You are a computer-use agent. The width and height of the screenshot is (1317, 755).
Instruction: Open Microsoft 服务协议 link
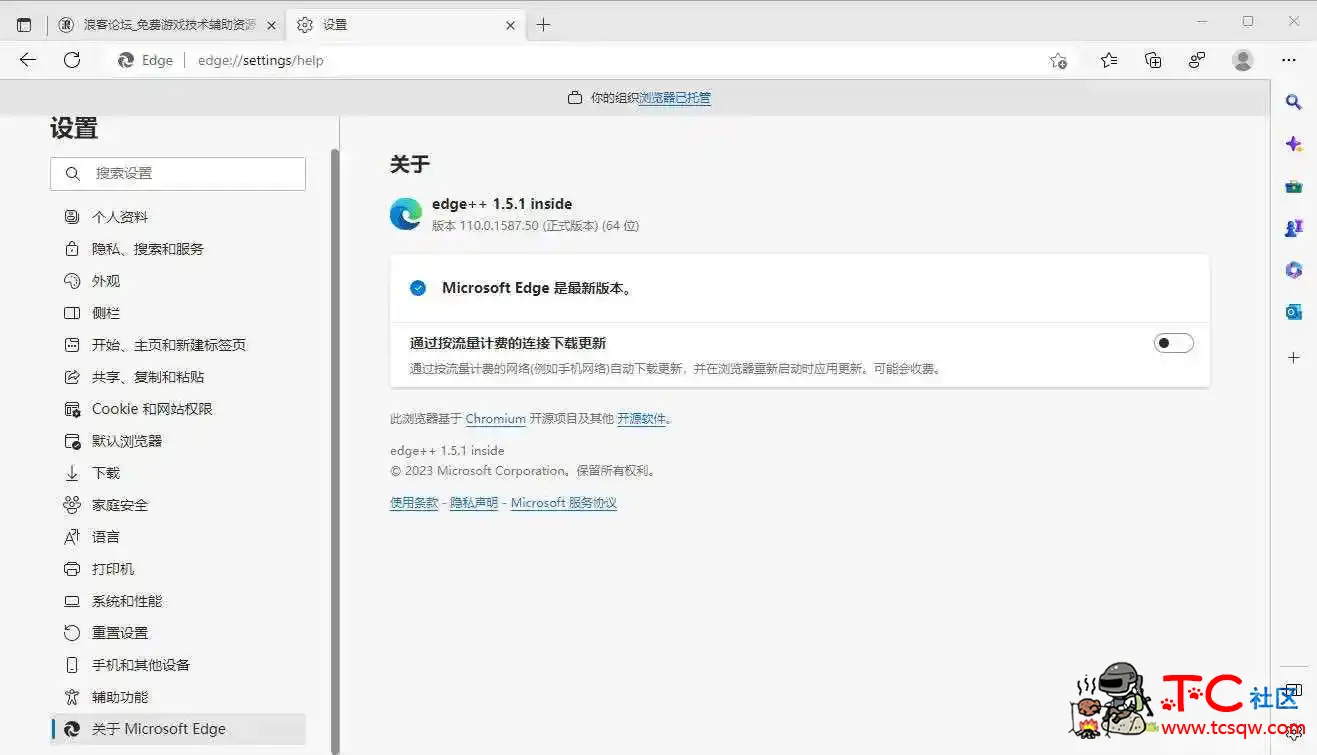(x=564, y=503)
